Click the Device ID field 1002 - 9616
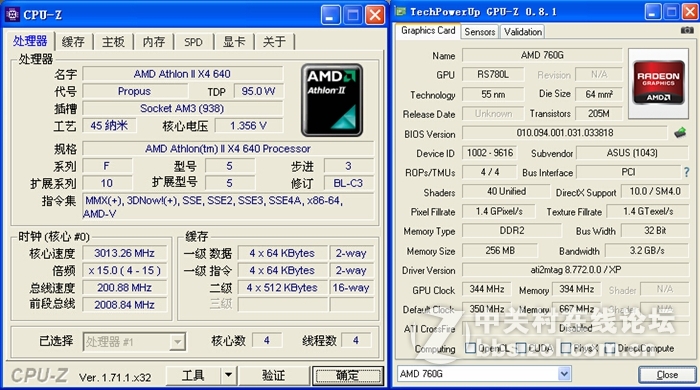Screen dimensions: 700x390 (490, 153)
